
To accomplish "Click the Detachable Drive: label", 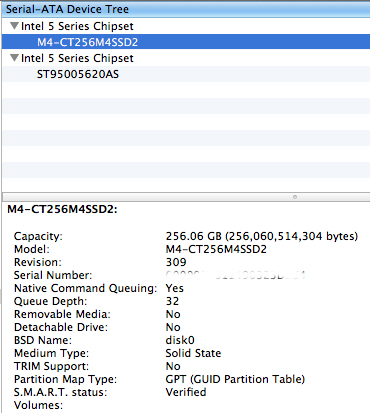I will click(61, 327).
